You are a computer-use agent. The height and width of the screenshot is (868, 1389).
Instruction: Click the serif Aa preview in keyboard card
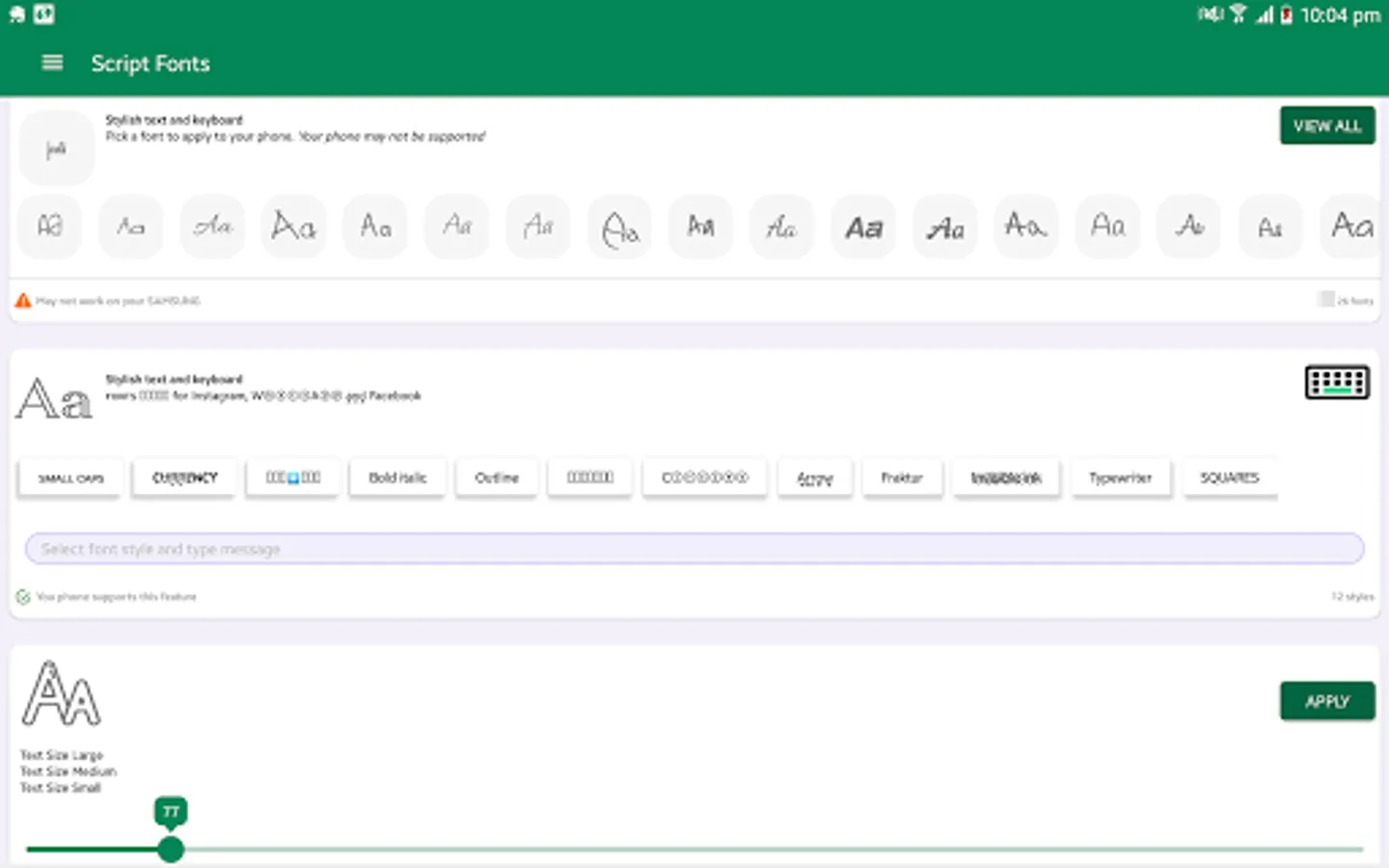(x=53, y=395)
